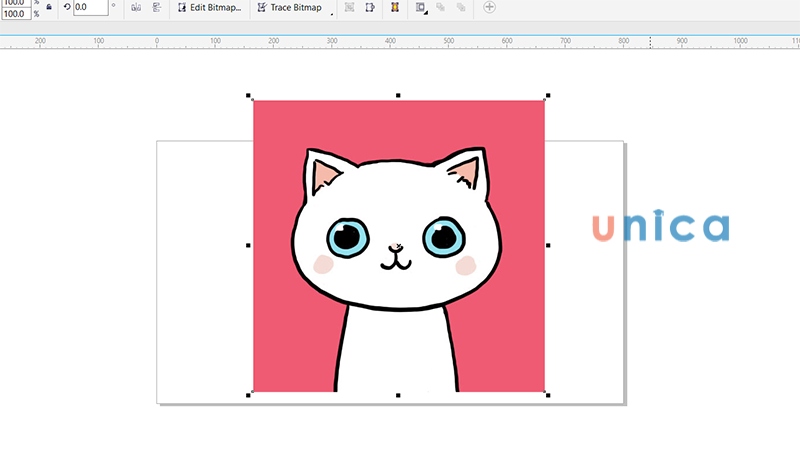Toggle the lock ratio padlock
This screenshot has height=450, width=800.
[49, 7]
